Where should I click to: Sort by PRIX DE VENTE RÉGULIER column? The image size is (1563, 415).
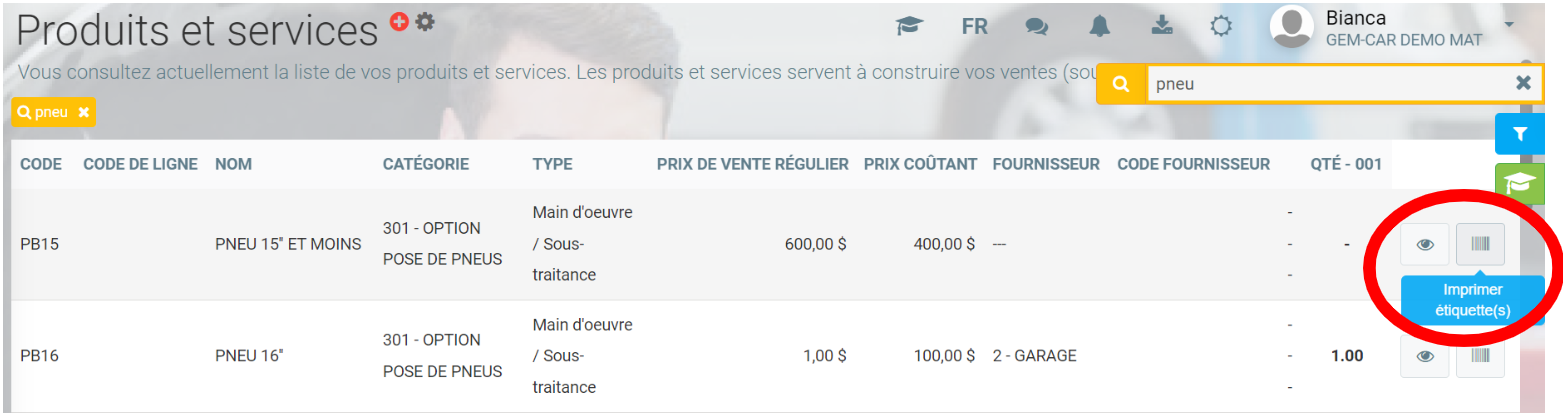[x=752, y=164]
